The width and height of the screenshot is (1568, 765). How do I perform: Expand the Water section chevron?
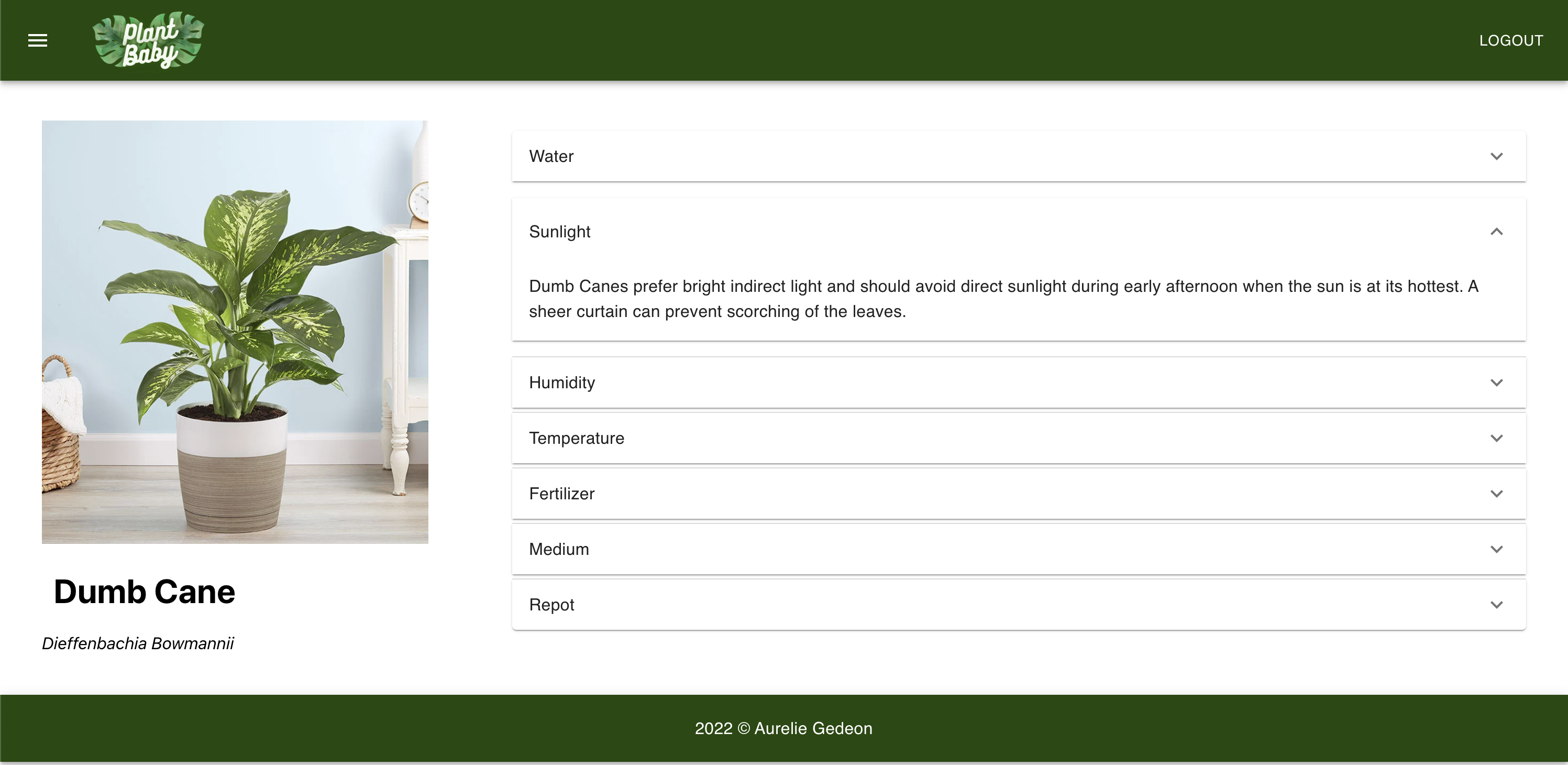click(1496, 157)
